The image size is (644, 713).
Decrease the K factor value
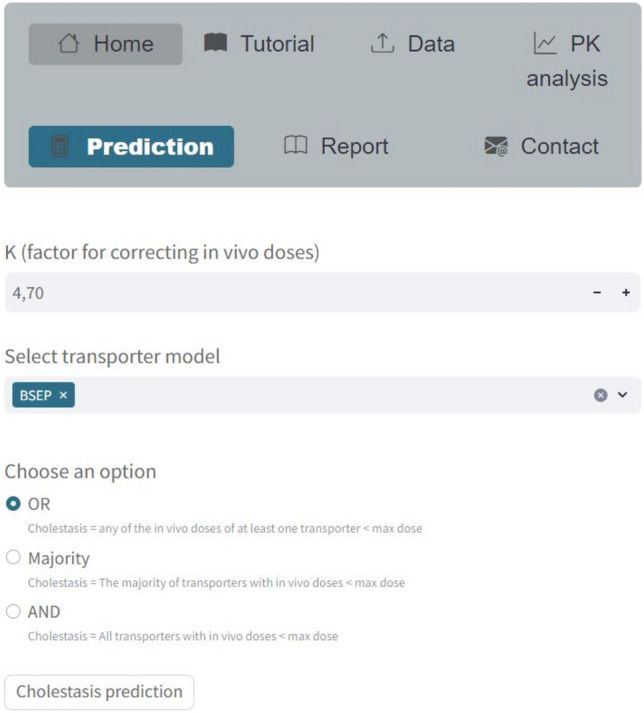point(597,293)
